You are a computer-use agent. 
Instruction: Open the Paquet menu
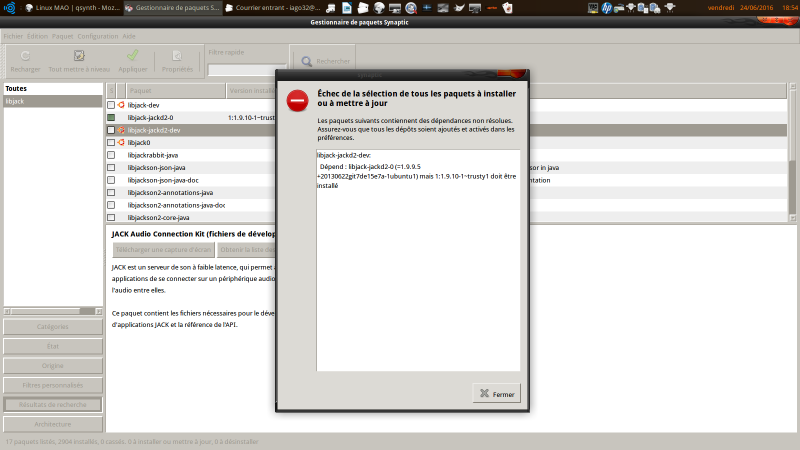click(x=62, y=36)
